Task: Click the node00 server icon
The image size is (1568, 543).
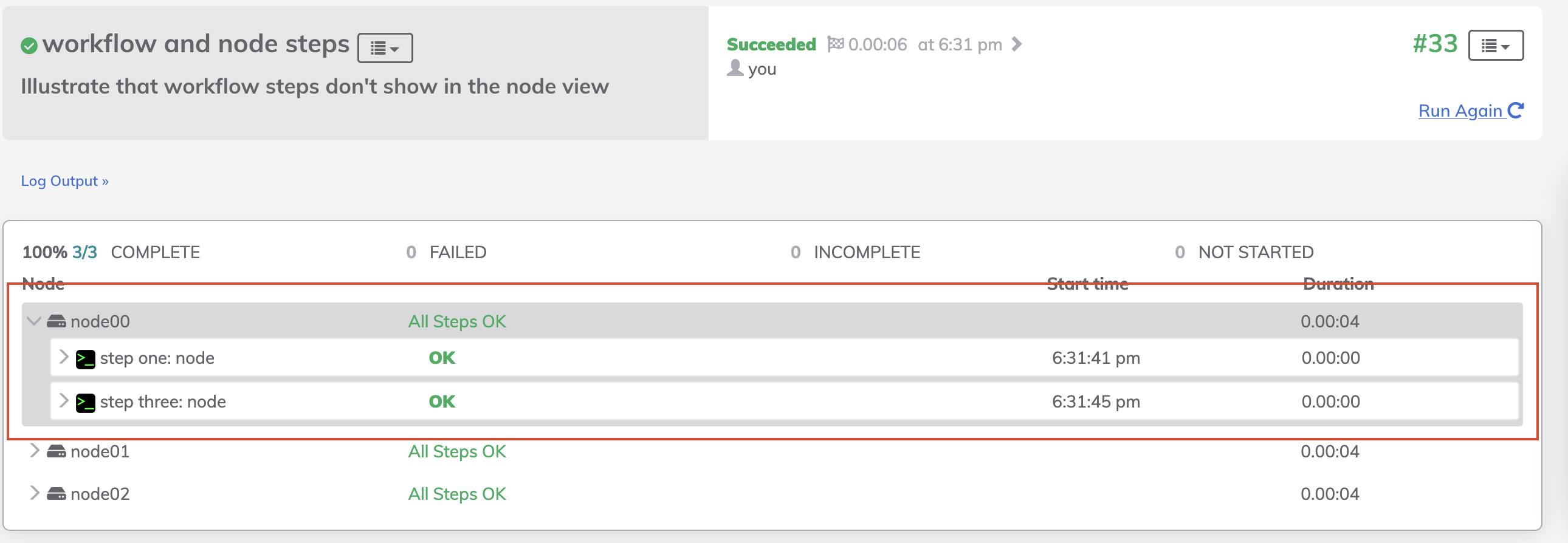Action: click(57, 321)
